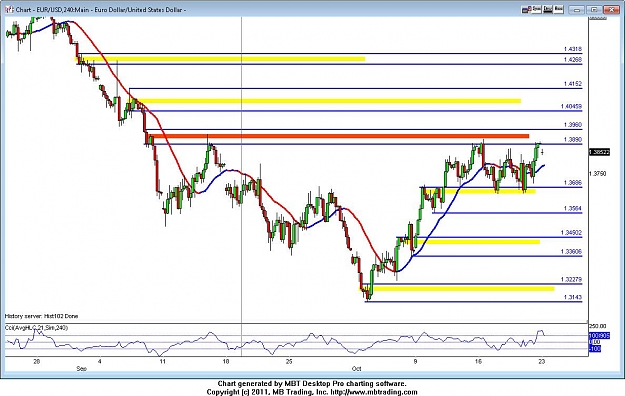Viewport: 625px width, 396px height.
Task: Click the 1.3143 price level label
Action: (x=573, y=297)
